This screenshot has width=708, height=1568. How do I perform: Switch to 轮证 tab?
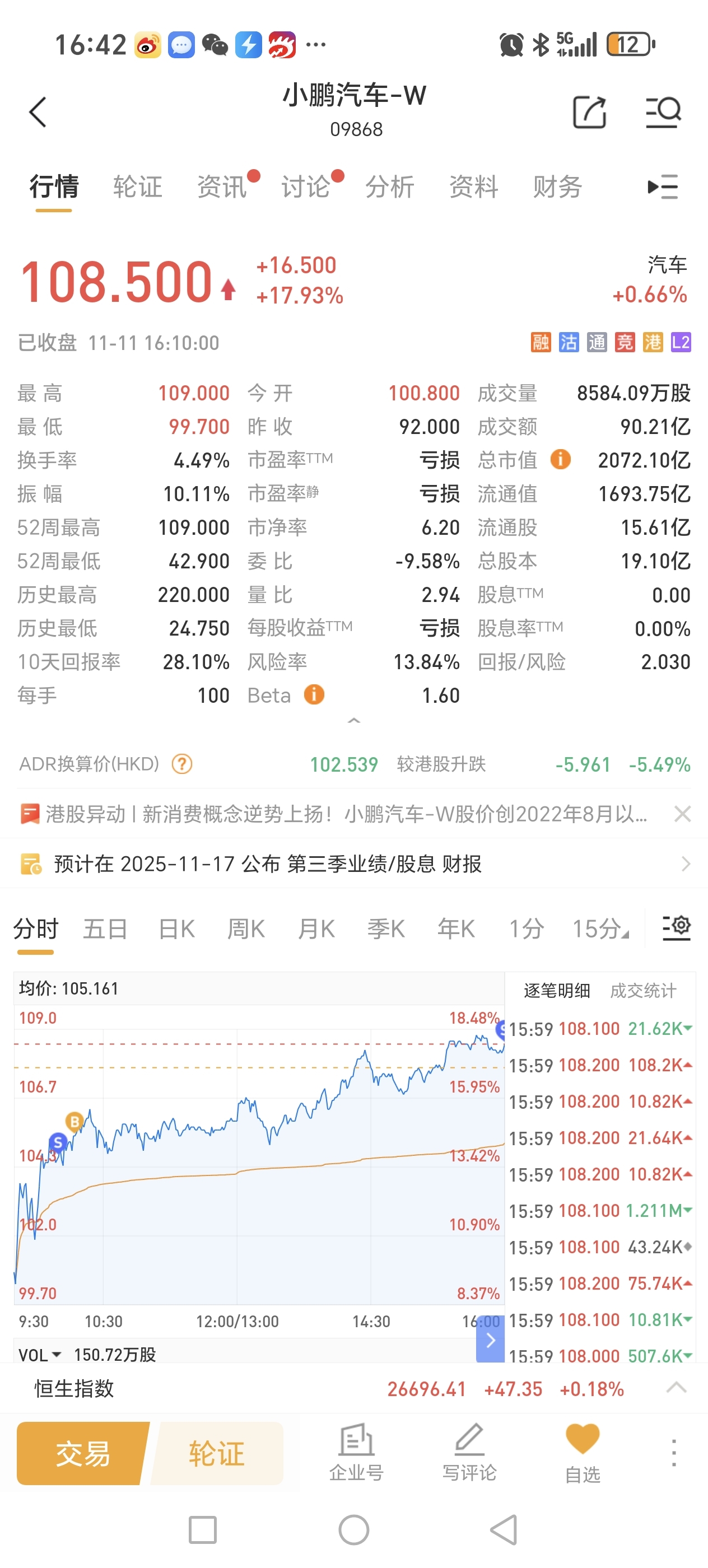pos(138,187)
